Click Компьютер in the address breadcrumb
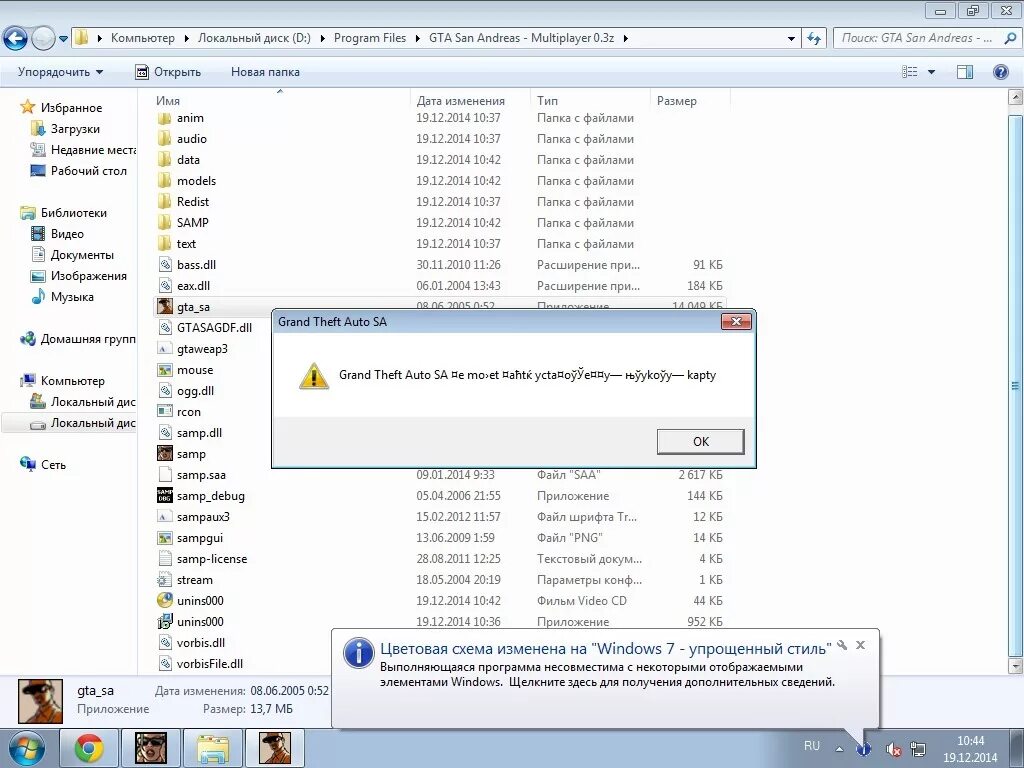The height and width of the screenshot is (768, 1024). pyautogui.click(x=142, y=38)
